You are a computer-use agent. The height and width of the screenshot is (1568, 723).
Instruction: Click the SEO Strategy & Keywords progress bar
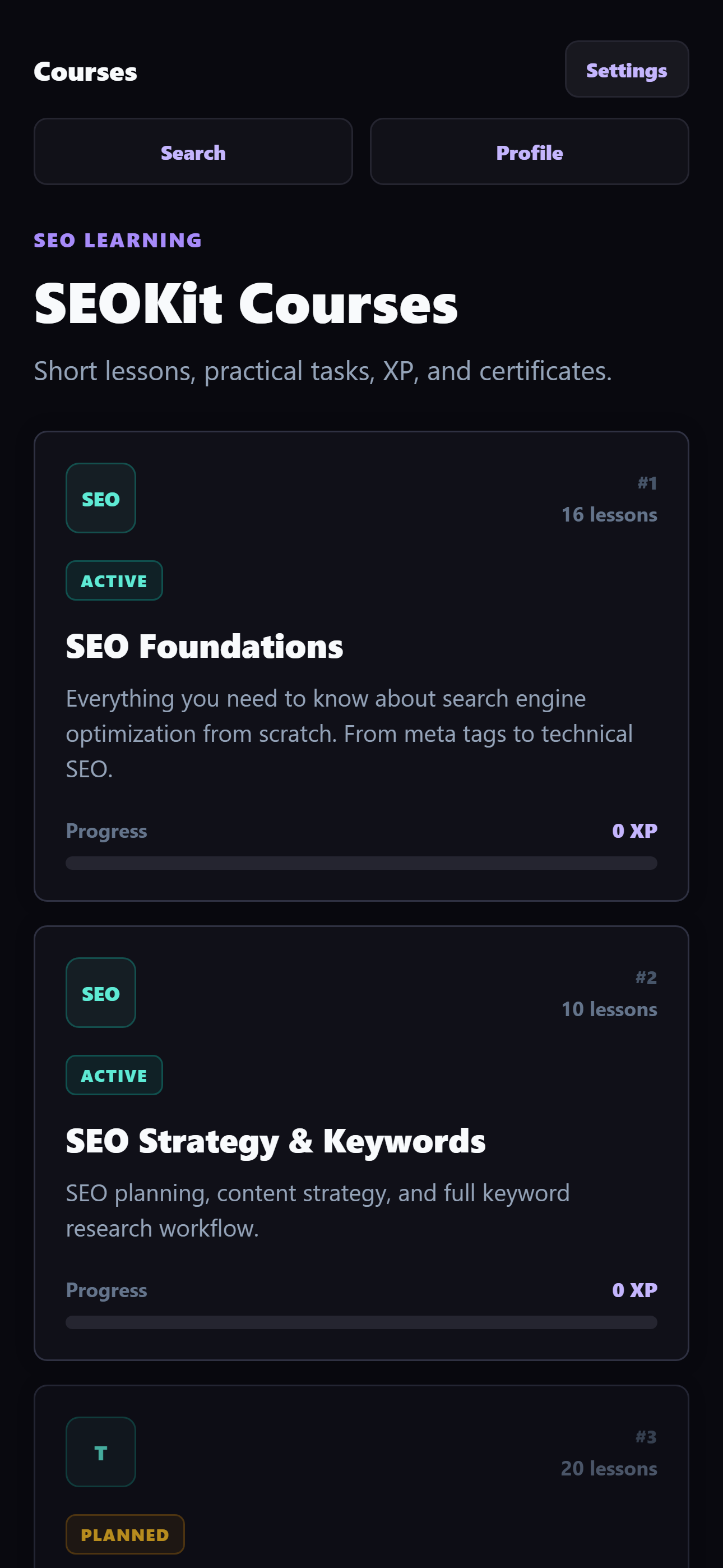tap(361, 1322)
